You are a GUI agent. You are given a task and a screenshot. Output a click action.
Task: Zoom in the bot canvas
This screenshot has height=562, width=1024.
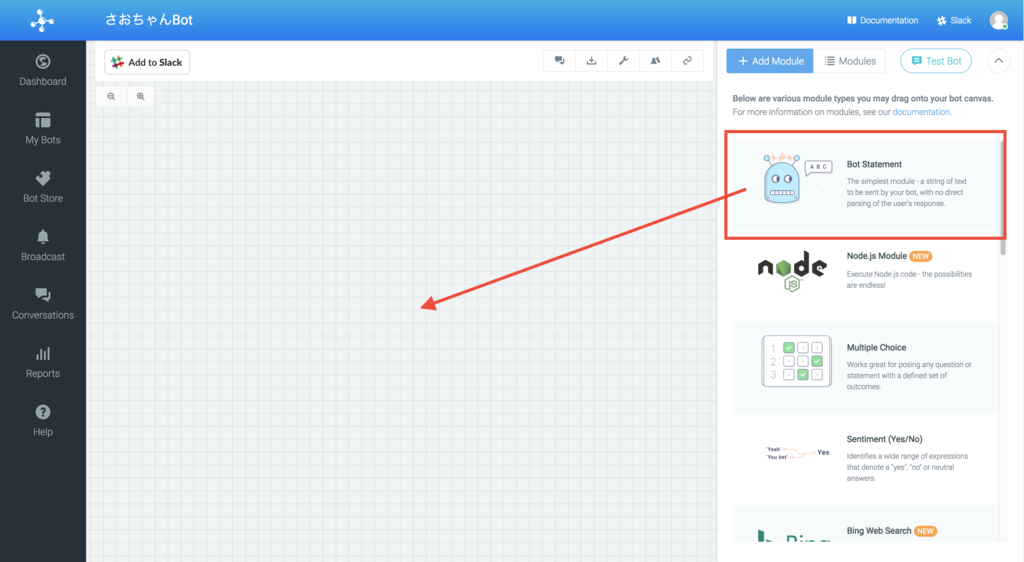[140, 96]
